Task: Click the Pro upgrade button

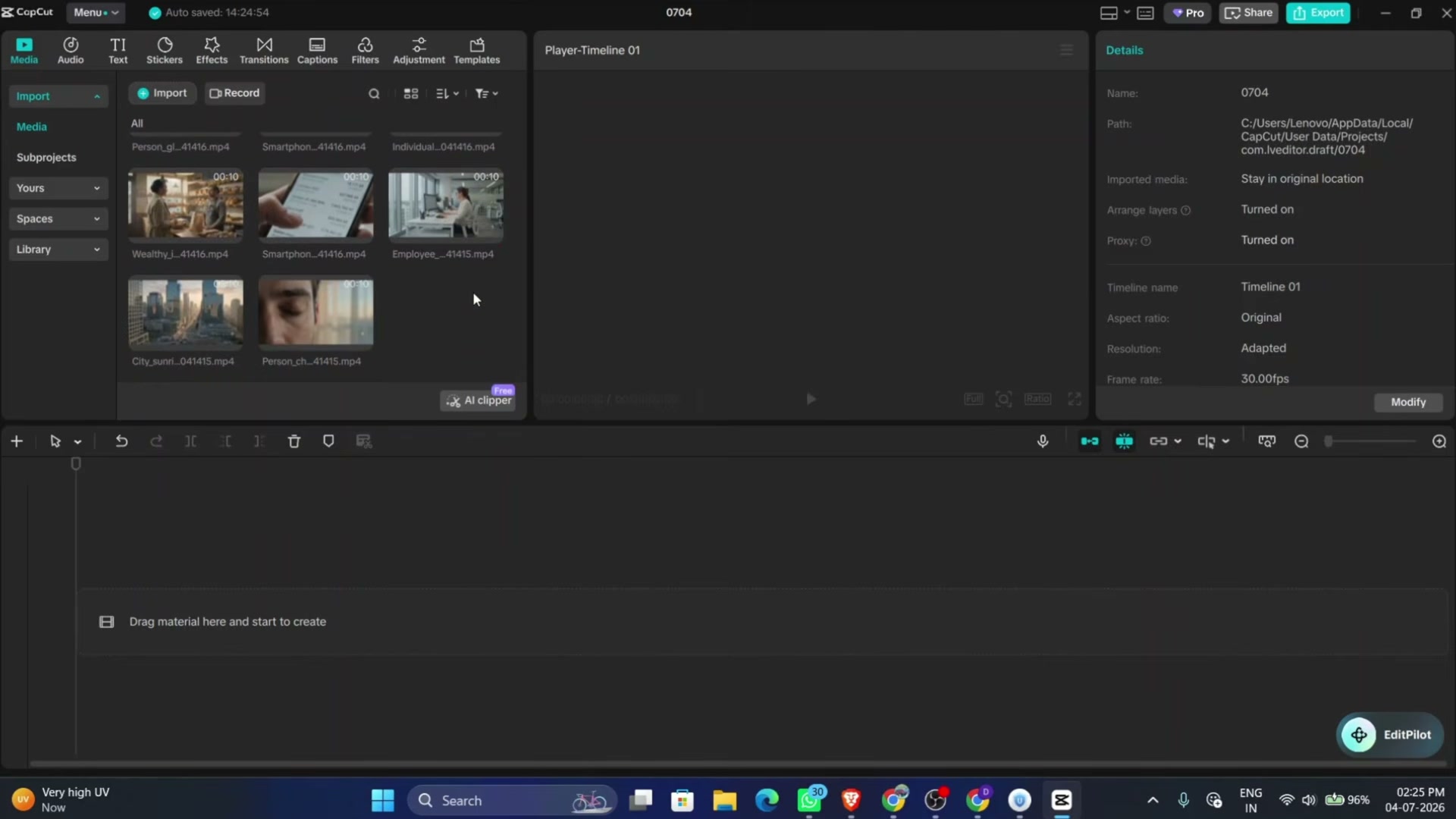Action: click(x=1188, y=13)
